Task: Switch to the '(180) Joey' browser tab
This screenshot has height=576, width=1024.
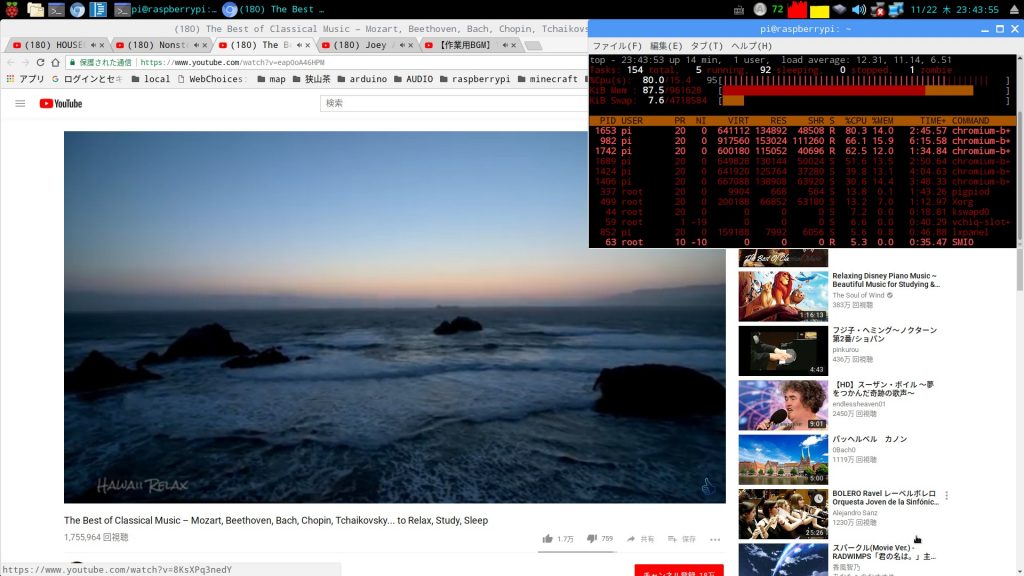Action: 366,45
